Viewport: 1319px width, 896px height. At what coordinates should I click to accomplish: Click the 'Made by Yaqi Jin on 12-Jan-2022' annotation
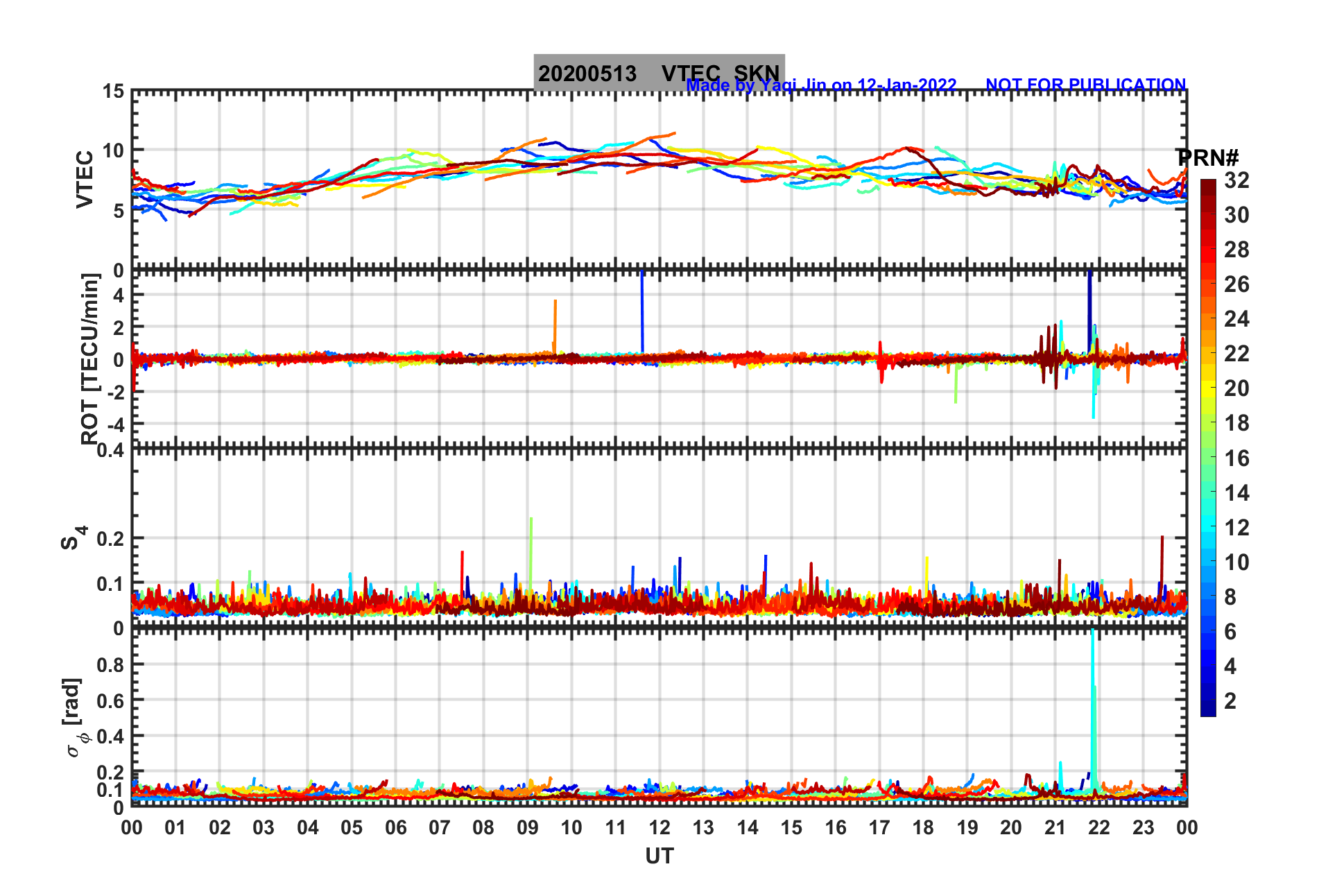pyautogui.click(x=821, y=85)
